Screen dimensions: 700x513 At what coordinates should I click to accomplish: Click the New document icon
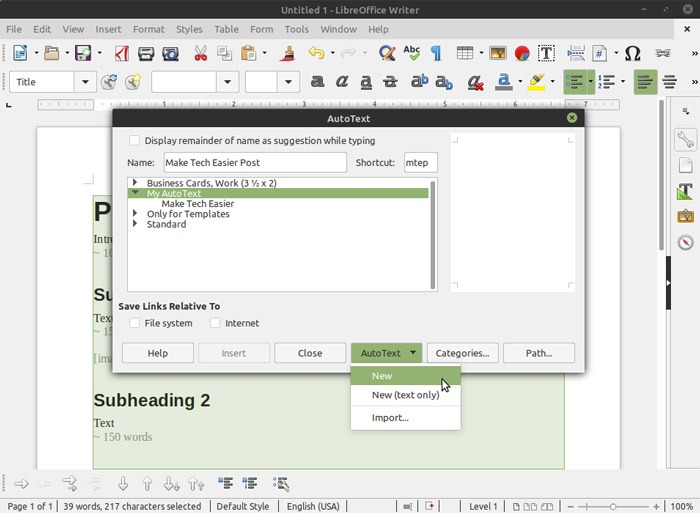click(x=20, y=53)
